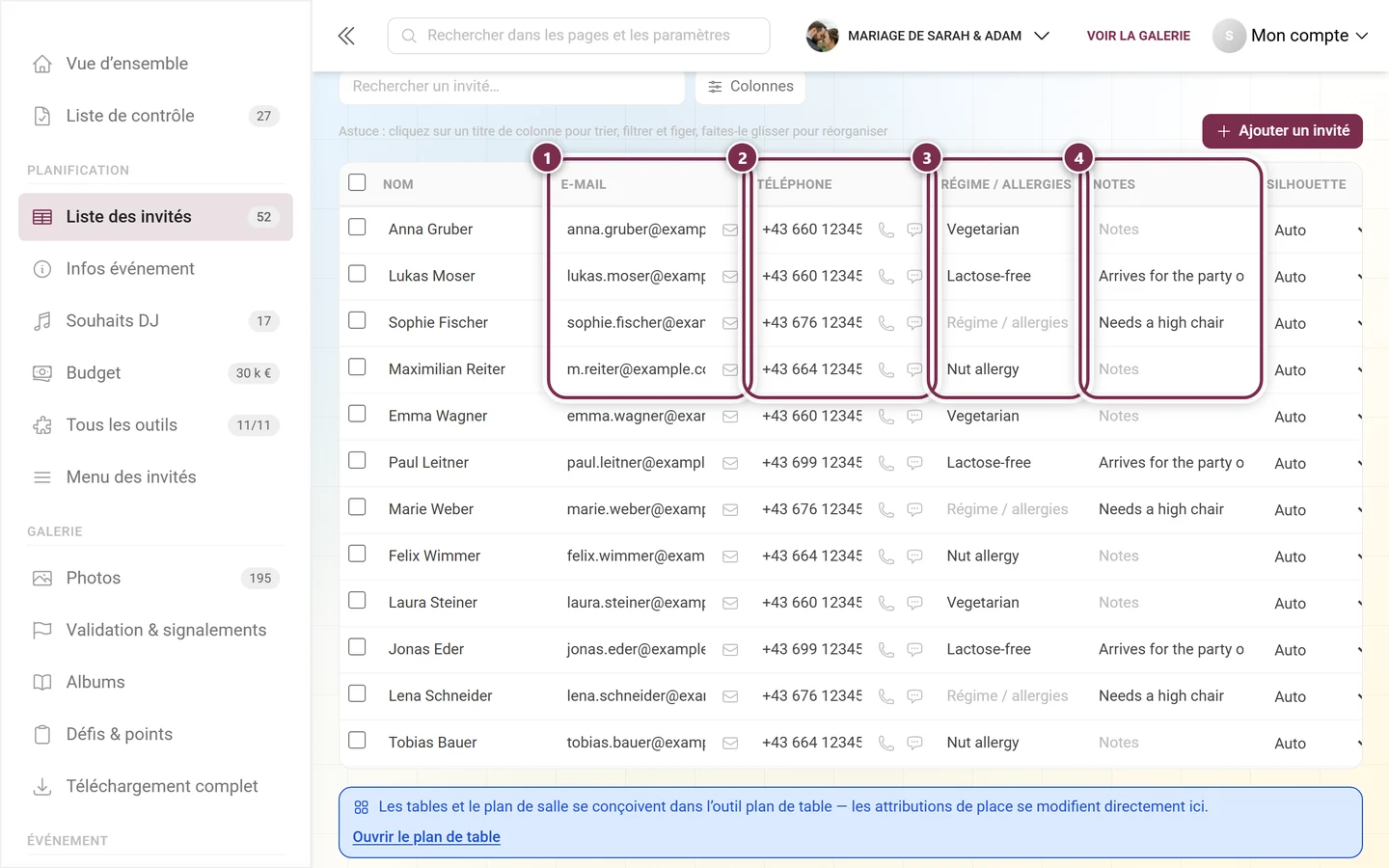Open Vue d'ensemble in sidebar
The width and height of the screenshot is (1389, 868).
[x=155, y=64]
